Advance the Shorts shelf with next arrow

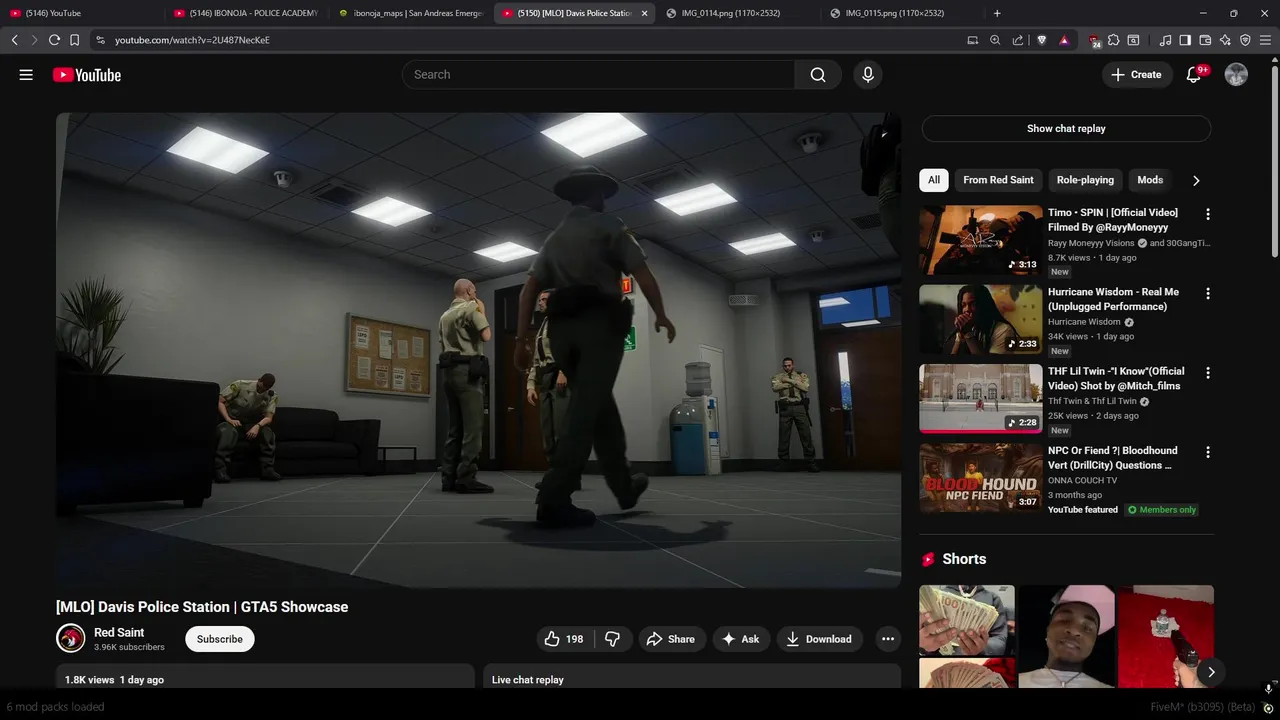click(1210, 672)
